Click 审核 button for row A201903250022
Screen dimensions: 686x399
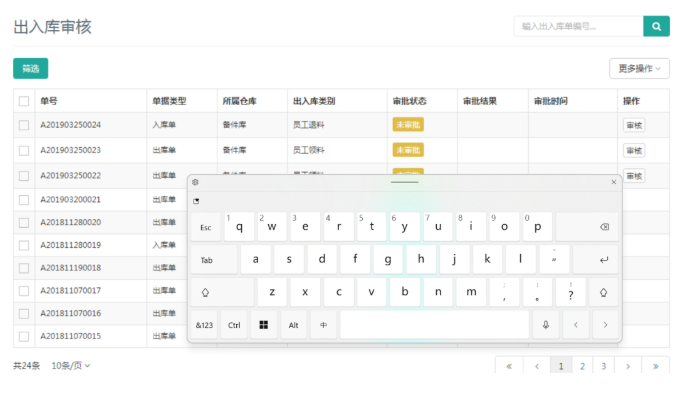pos(634,176)
